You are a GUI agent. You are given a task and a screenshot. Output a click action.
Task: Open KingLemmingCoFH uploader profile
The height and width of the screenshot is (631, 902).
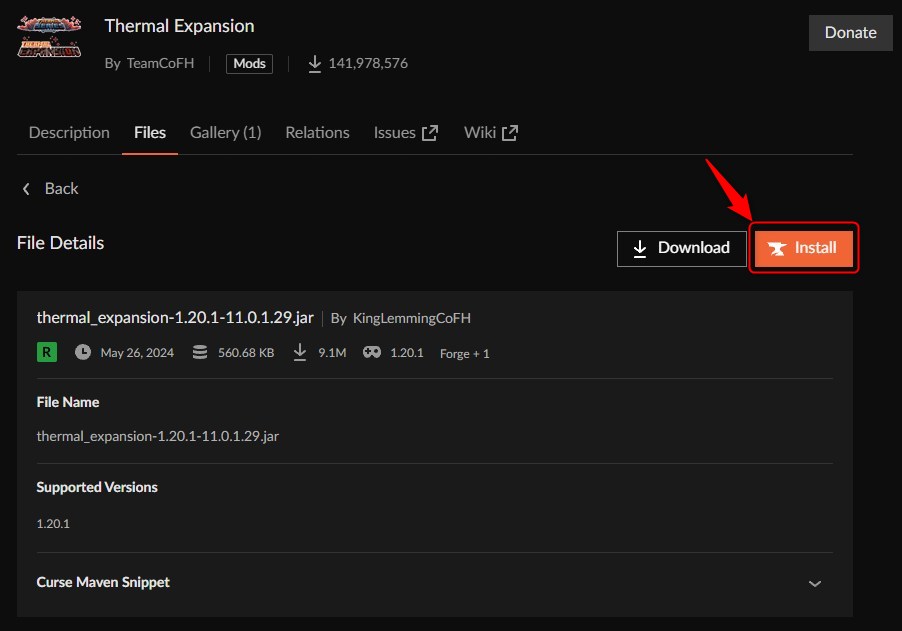click(x=412, y=318)
